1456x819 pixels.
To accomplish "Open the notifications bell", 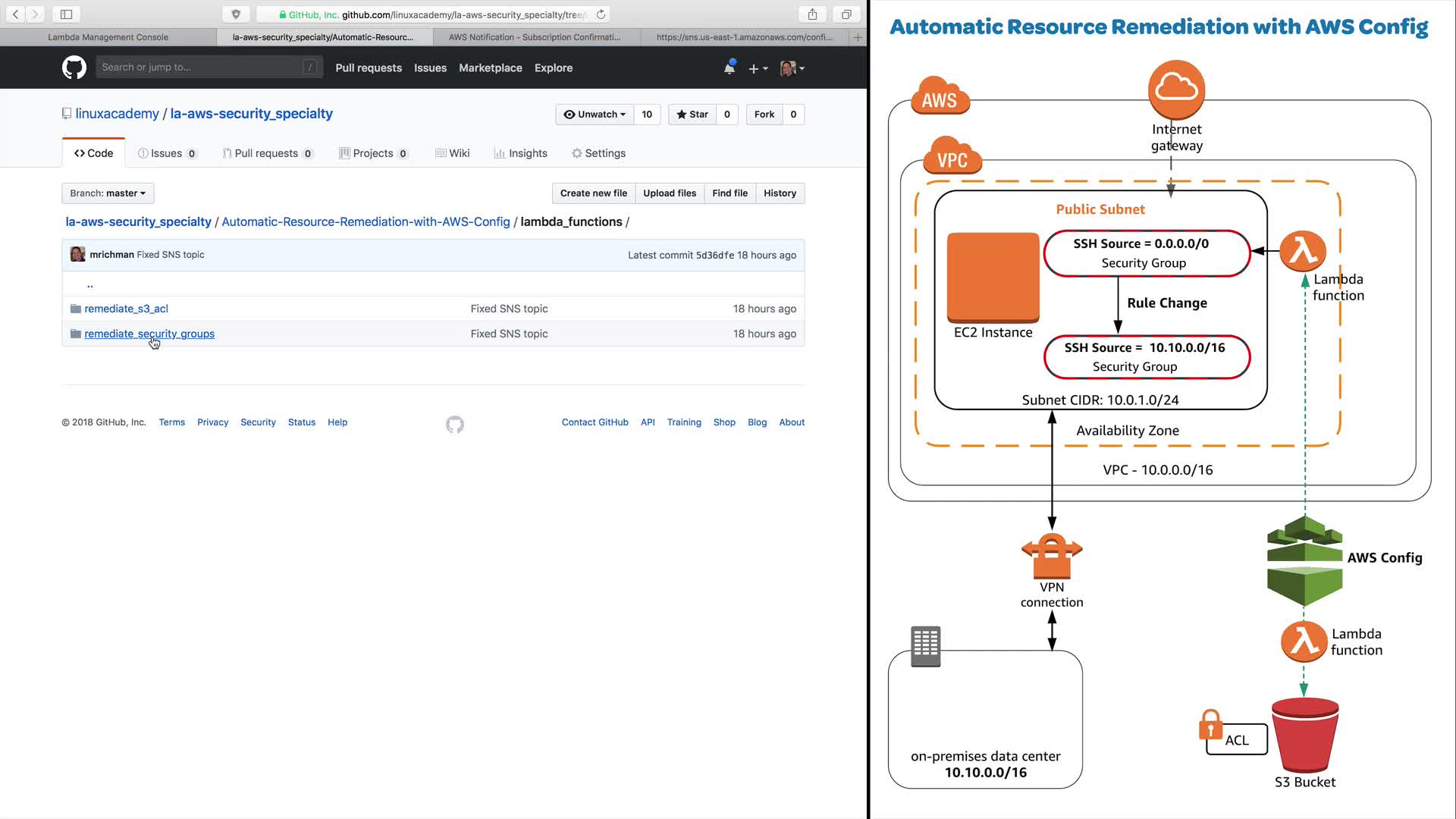I will coord(729,67).
